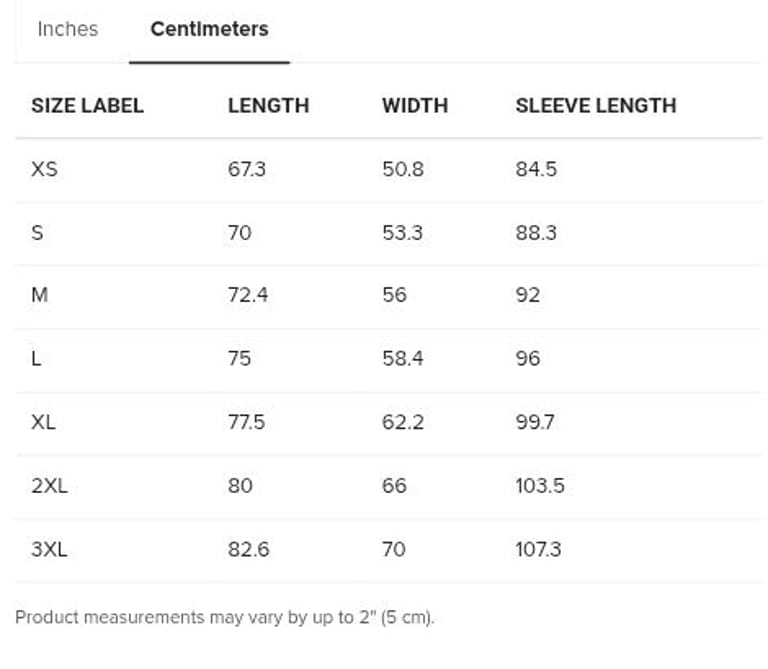Select the XS size row label

44,169
